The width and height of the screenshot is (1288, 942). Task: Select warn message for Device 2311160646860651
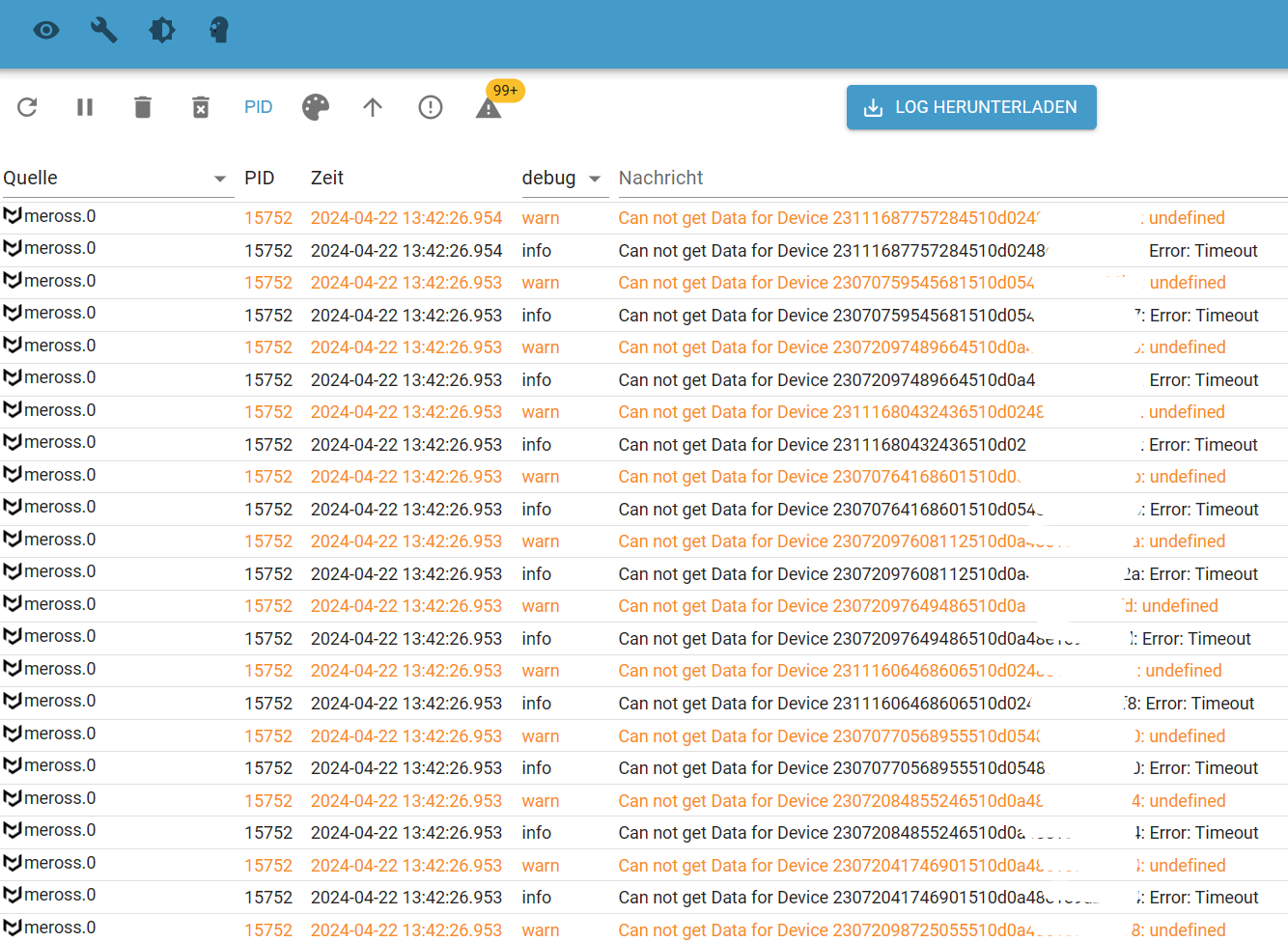point(920,671)
